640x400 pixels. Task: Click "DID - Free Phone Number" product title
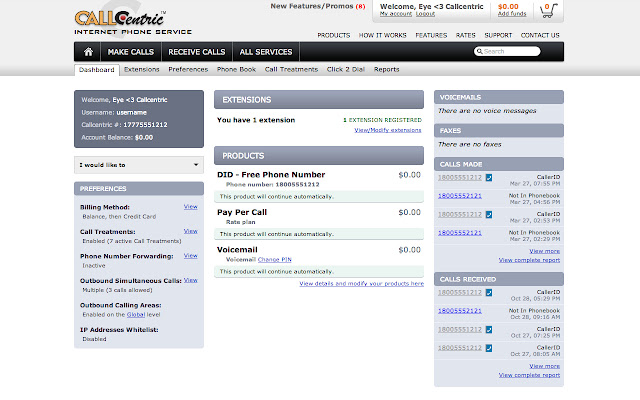271,175
